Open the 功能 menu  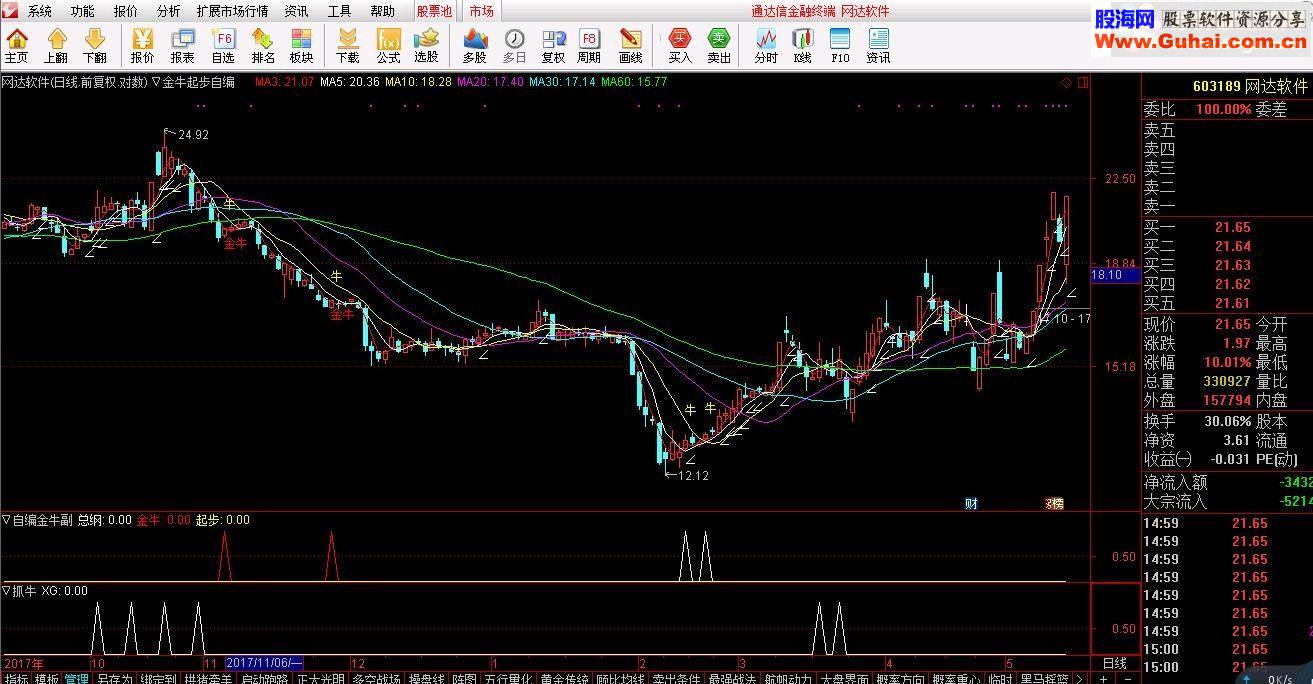tap(82, 11)
